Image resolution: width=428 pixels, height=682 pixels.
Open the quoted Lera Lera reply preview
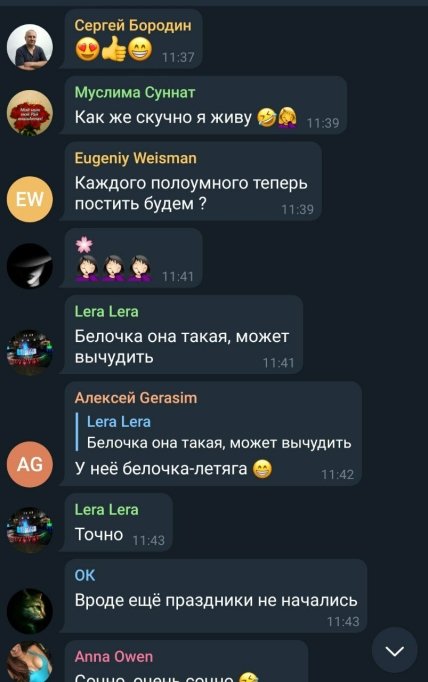tap(214, 432)
